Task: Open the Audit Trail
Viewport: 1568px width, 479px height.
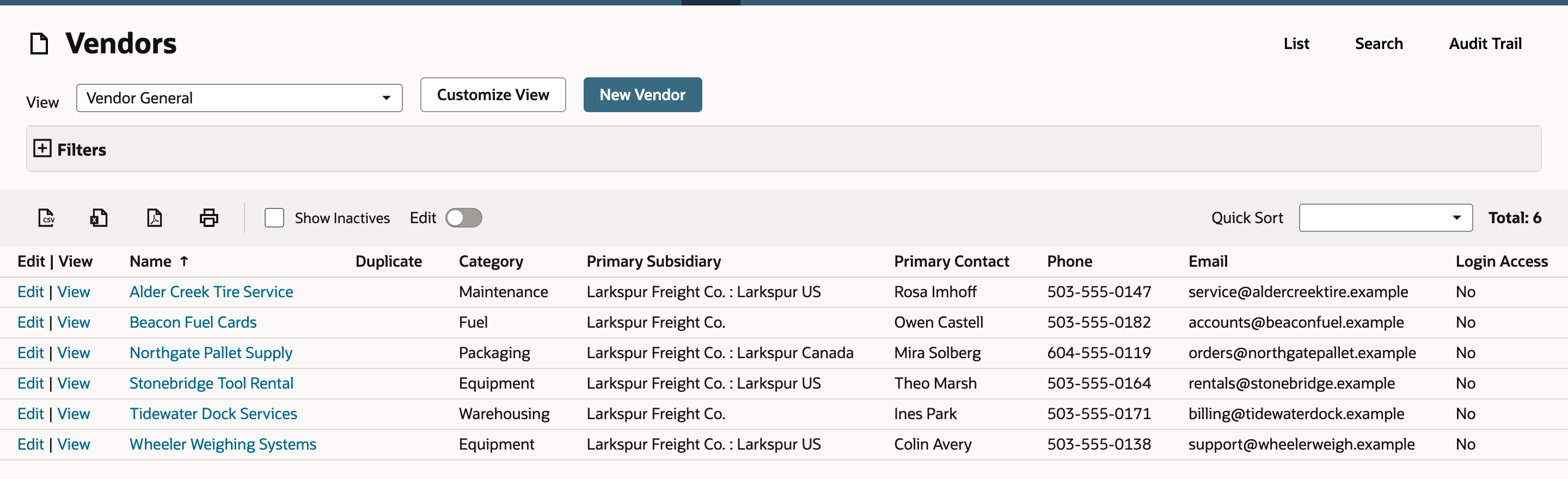Action: click(1485, 44)
